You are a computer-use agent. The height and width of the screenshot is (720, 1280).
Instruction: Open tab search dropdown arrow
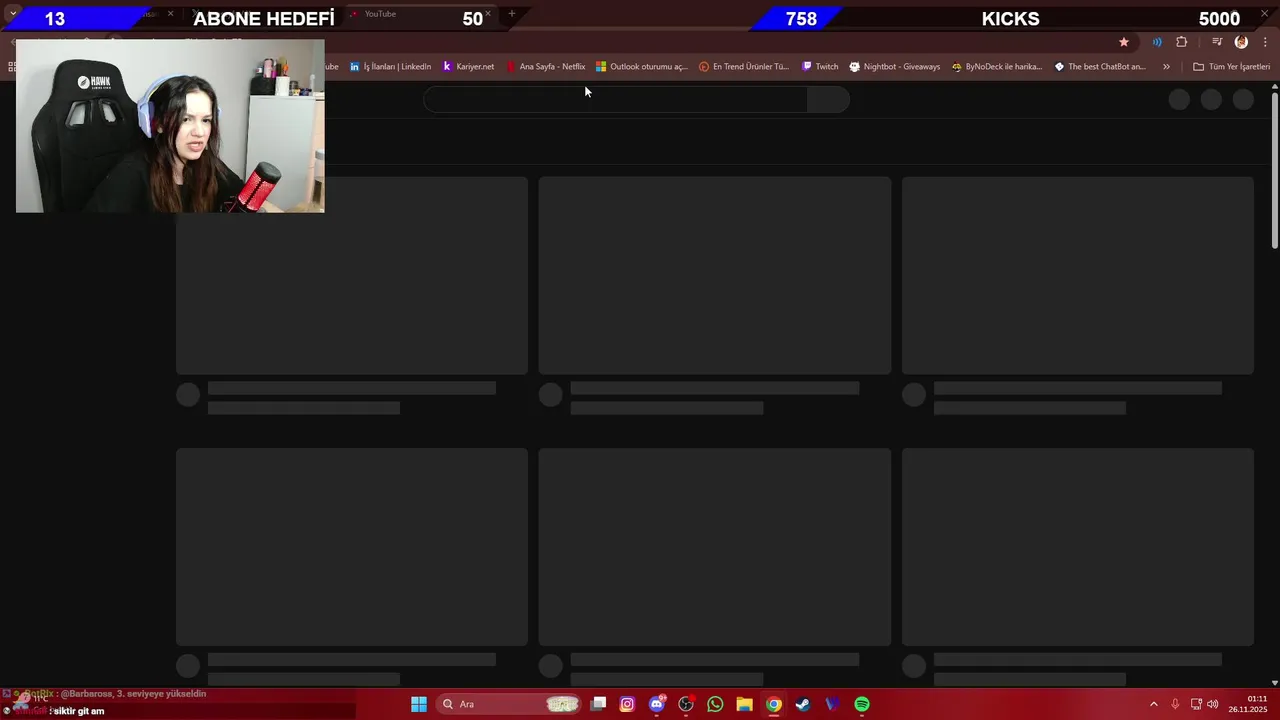coord(12,13)
